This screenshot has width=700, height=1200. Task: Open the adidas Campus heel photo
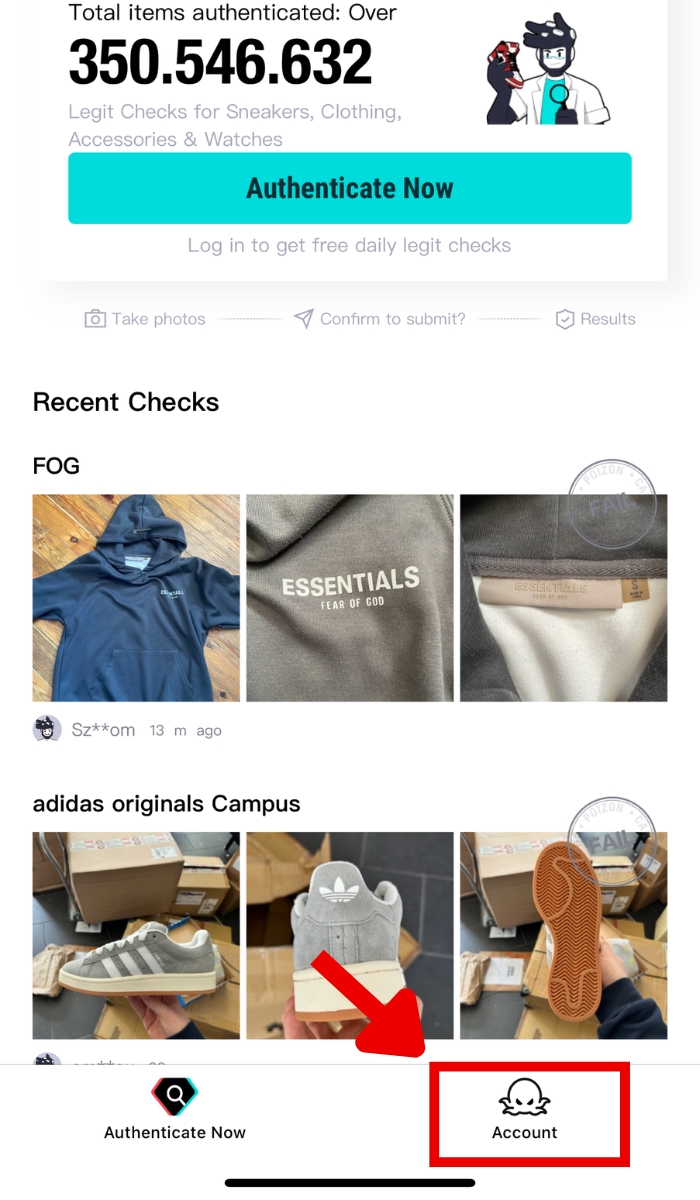[x=350, y=936]
